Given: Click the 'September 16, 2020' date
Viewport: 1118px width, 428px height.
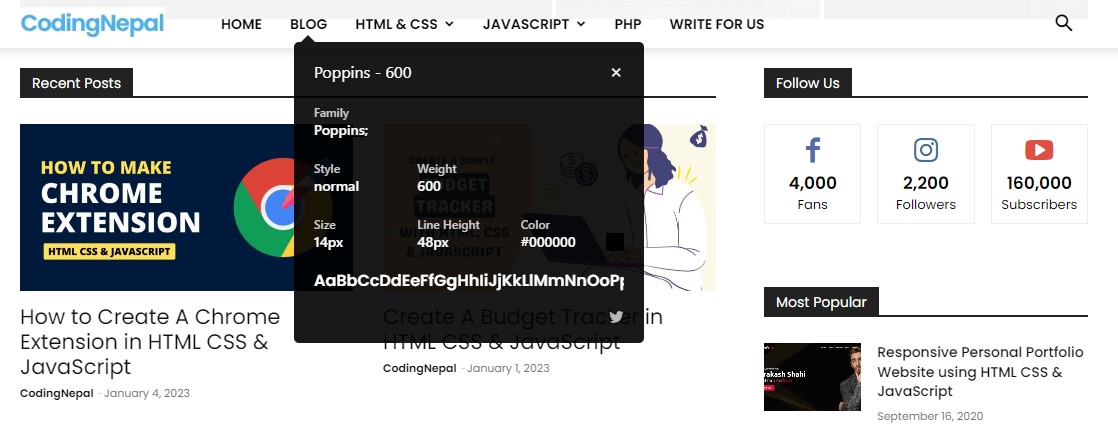Looking at the screenshot, I should pyautogui.click(x=930, y=416).
